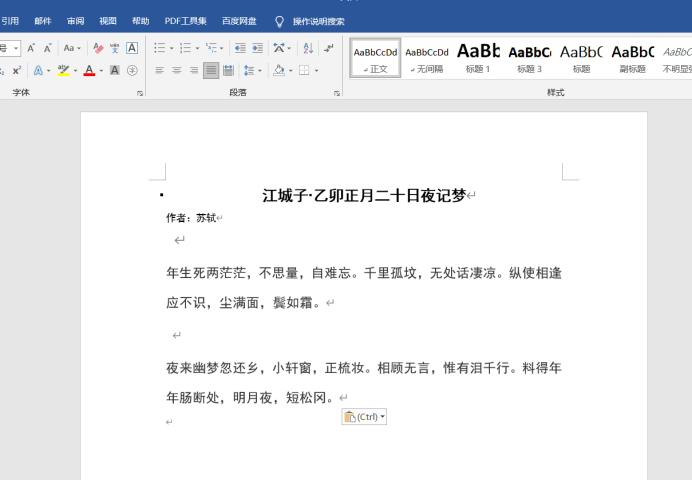
Task: Open the Text Effects dropdown arrow
Action: point(49,71)
